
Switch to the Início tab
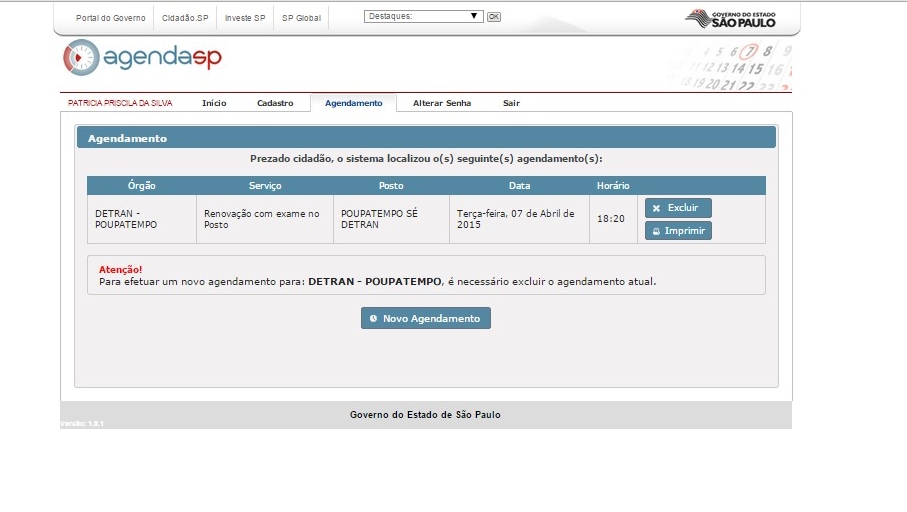(x=214, y=103)
